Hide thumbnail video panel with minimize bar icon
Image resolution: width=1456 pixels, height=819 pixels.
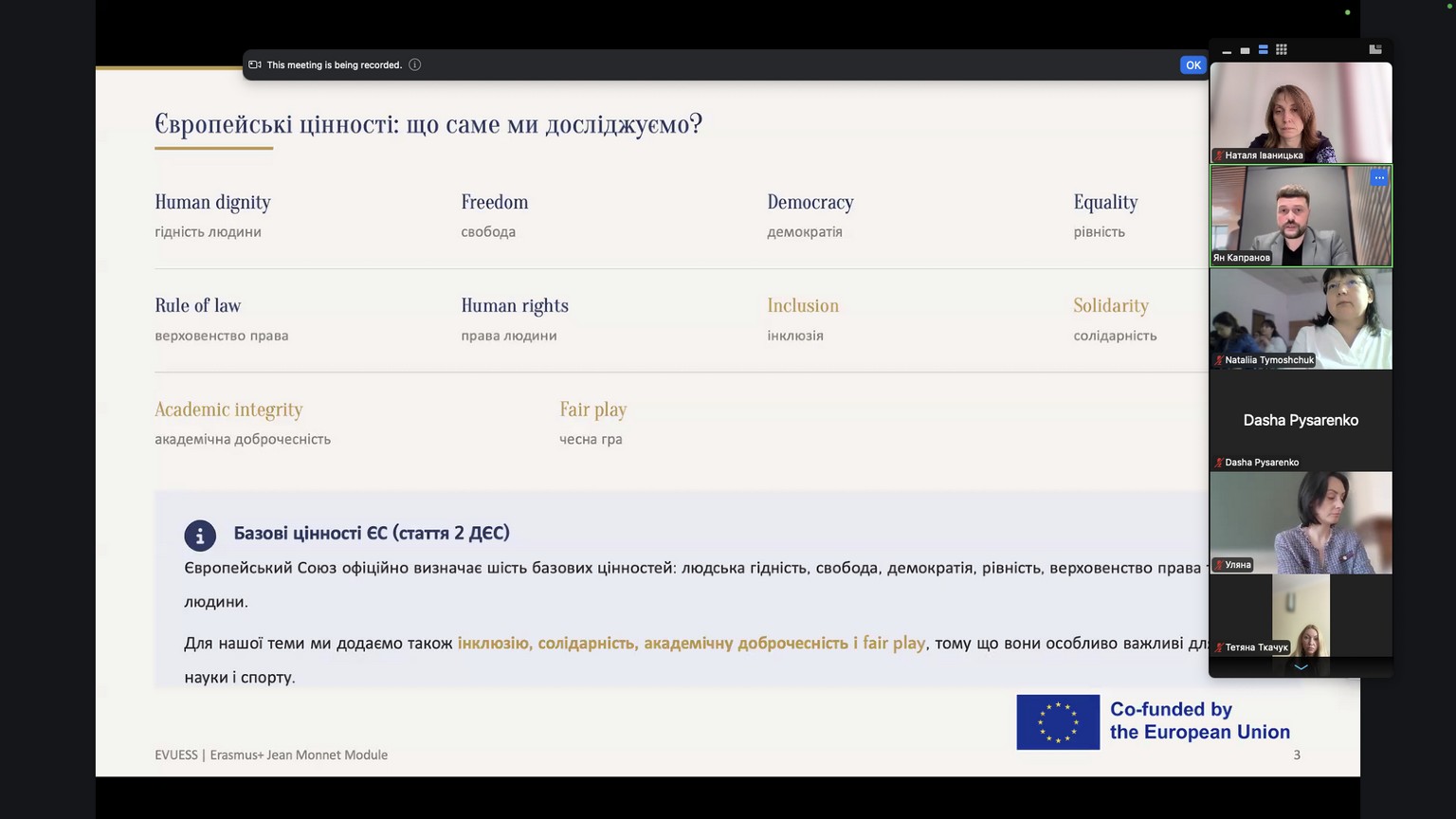1227,50
